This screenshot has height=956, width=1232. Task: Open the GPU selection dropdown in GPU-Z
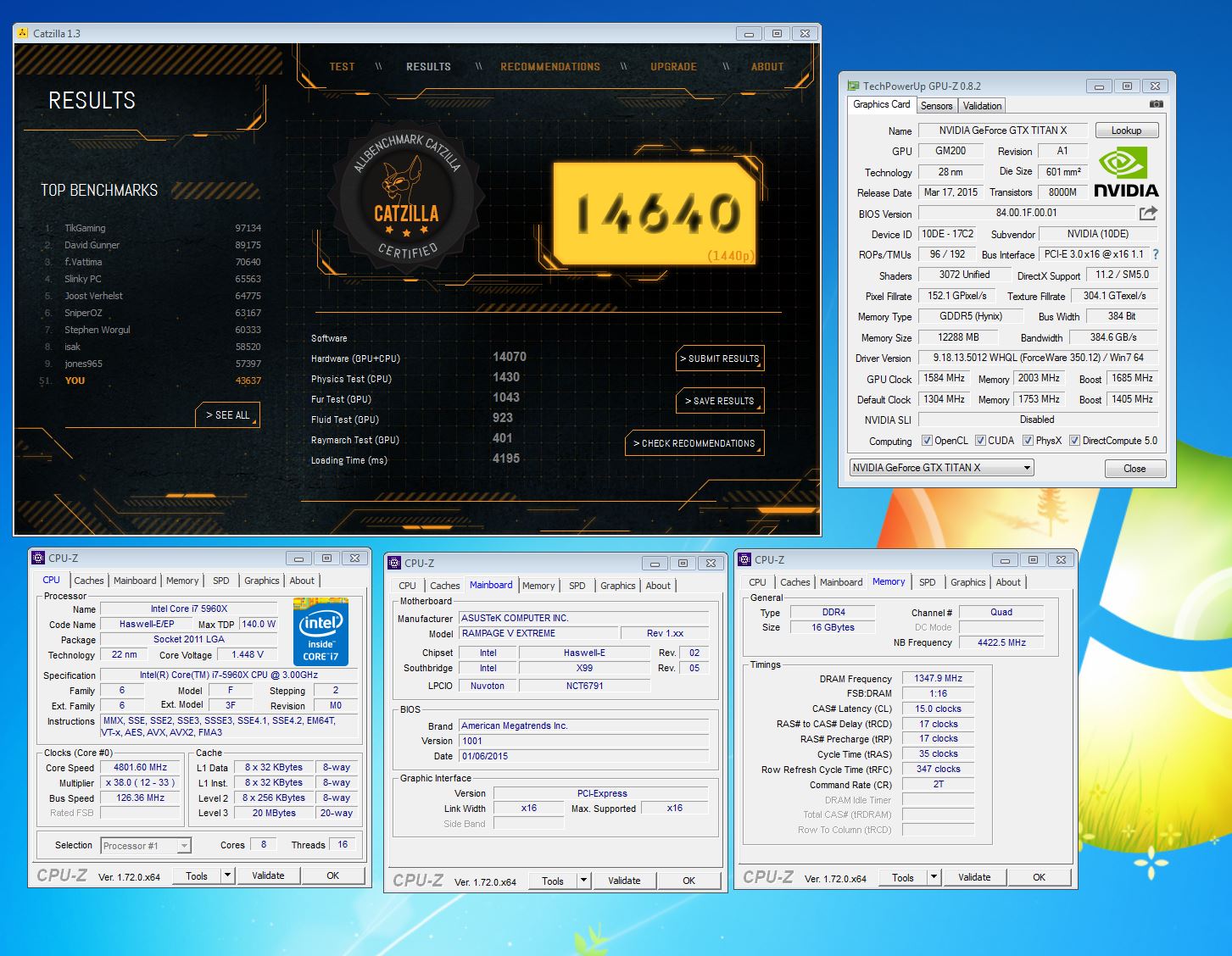click(x=941, y=468)
